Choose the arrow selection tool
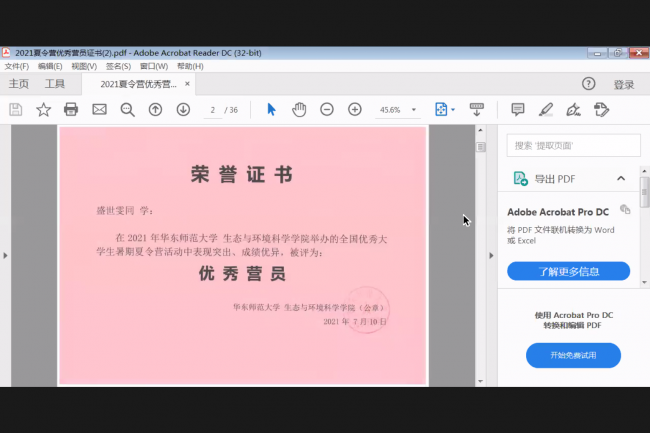This screenshot has width=650, height=433. click(271, 109)
